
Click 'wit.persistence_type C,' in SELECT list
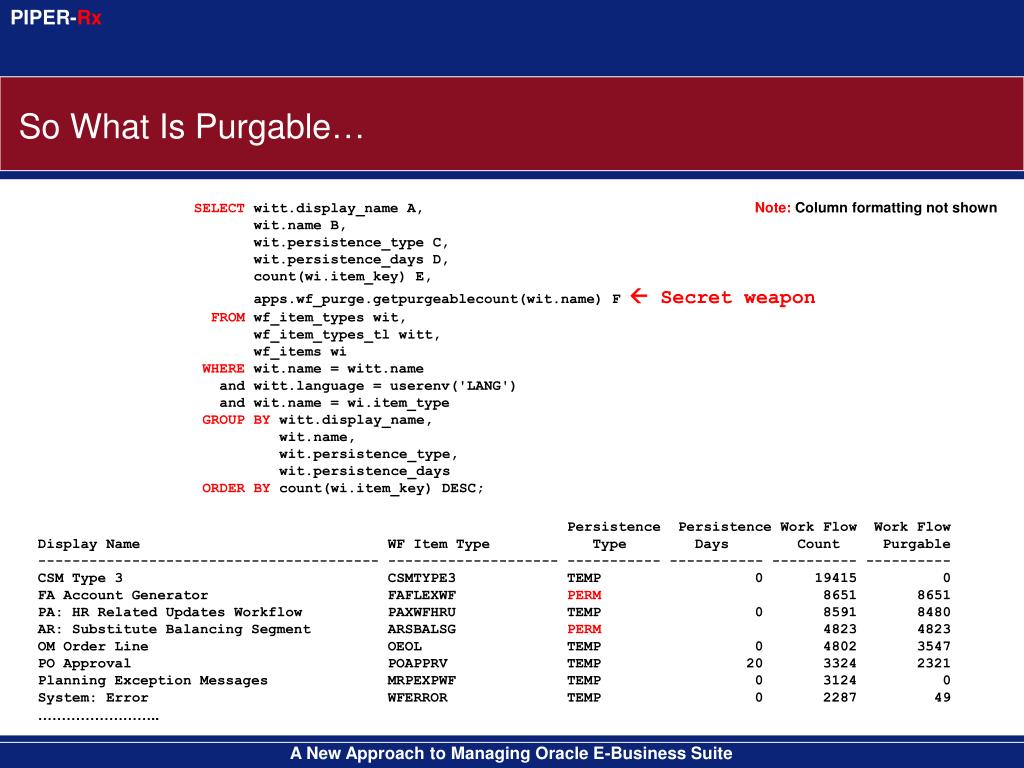351,243
